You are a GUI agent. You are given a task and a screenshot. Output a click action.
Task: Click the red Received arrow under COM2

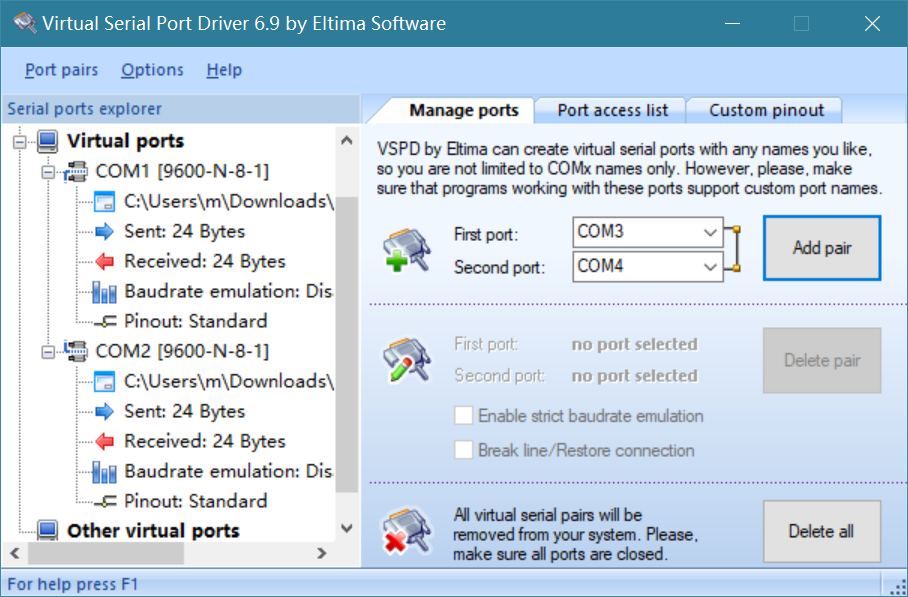pos(105,442)
